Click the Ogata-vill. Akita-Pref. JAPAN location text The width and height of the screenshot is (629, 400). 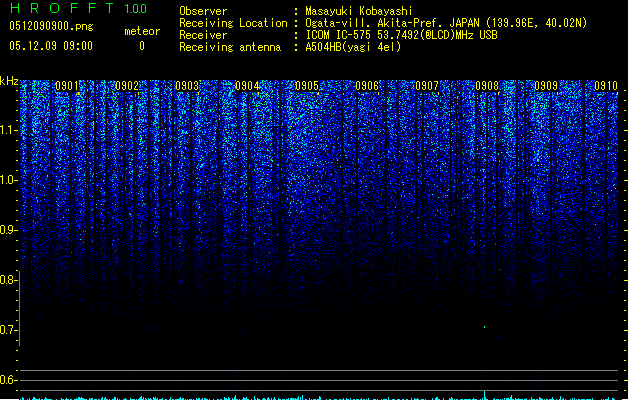[x=446, y=23]
